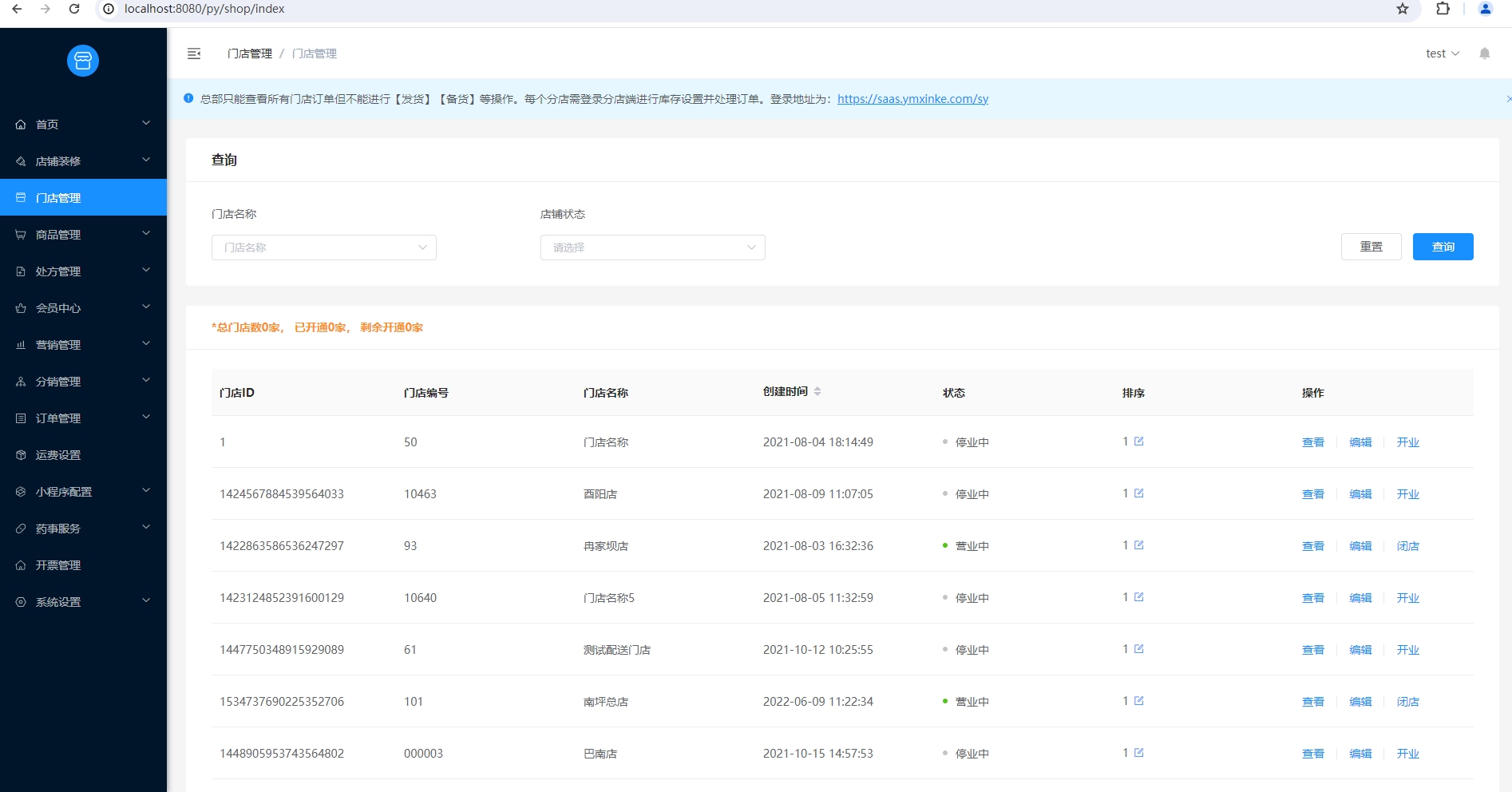Click the info icon in notice banner
1512x792 pixels.
pyautogui.click(x=188, y=98)
